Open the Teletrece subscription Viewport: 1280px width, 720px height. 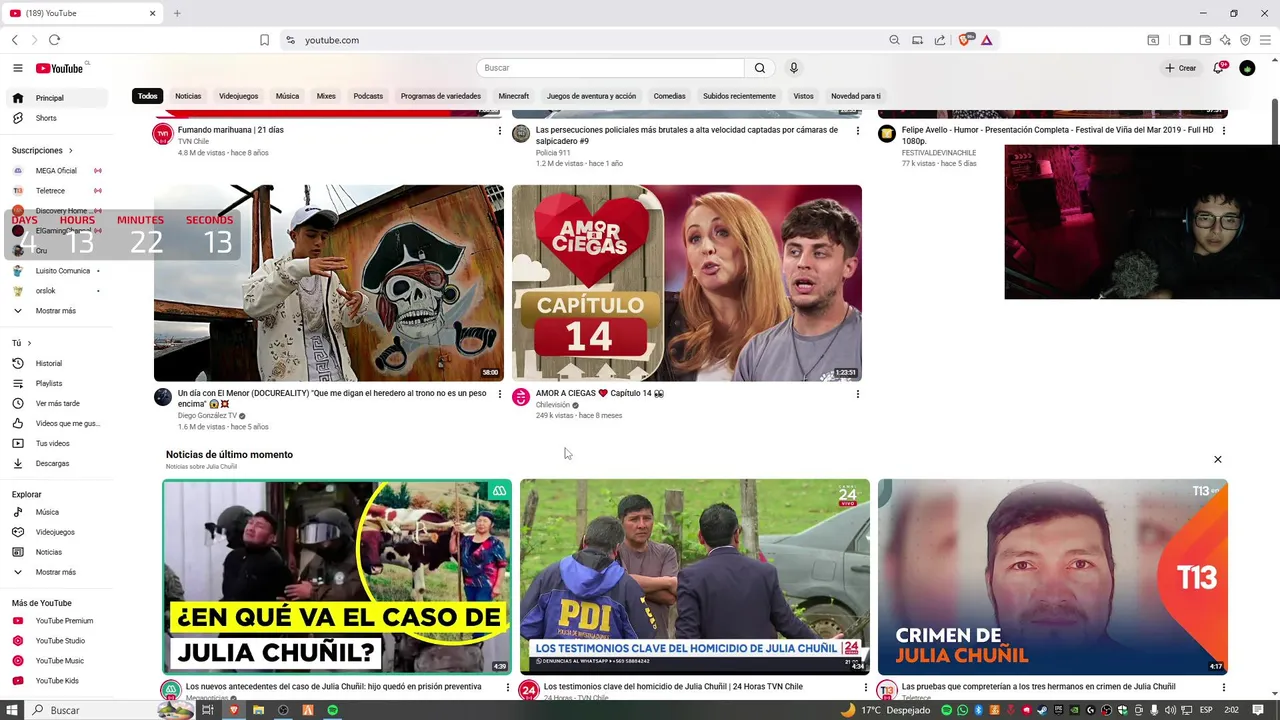[x=56, y=191]
